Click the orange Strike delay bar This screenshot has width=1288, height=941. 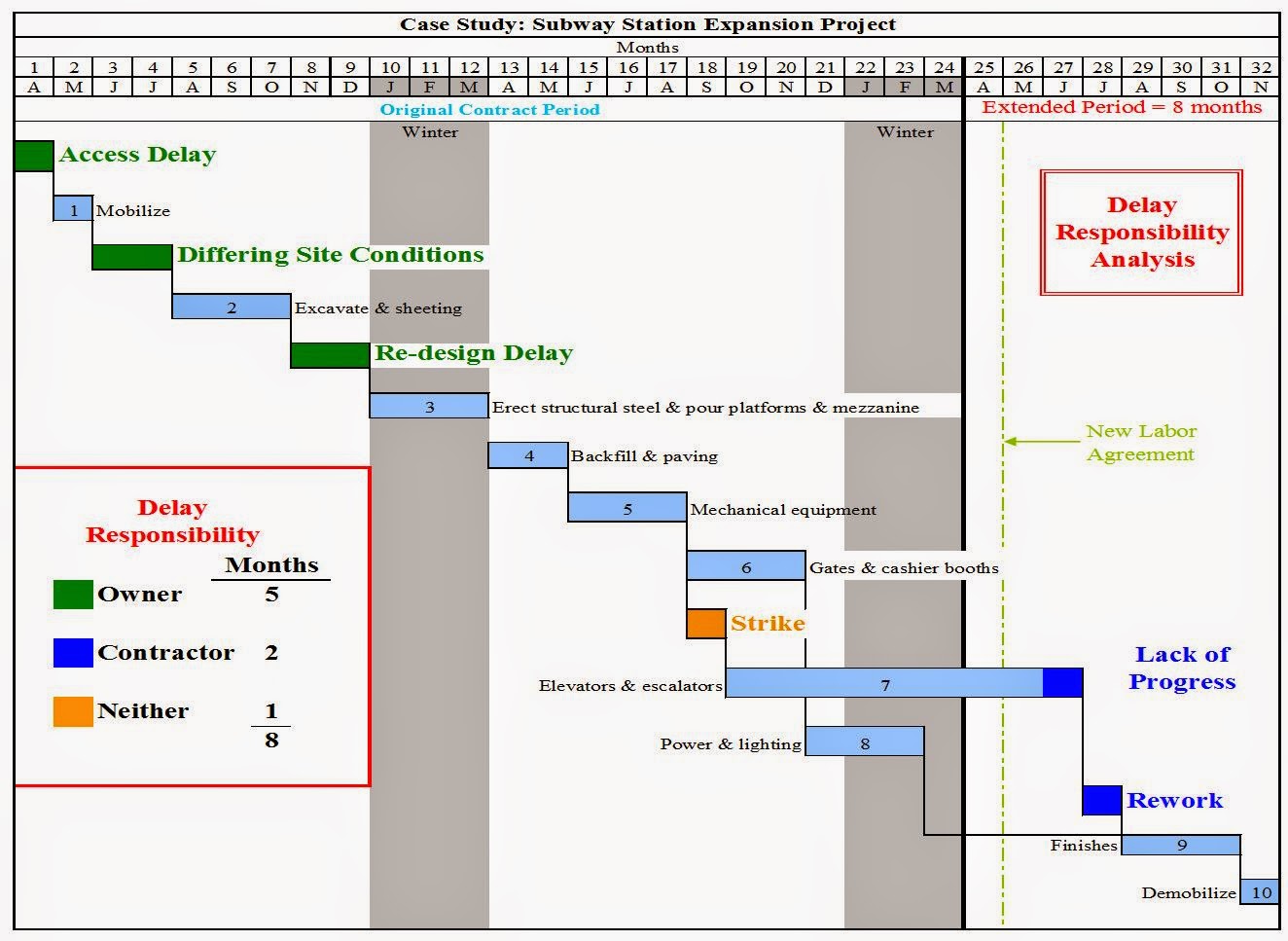point(706,624)
